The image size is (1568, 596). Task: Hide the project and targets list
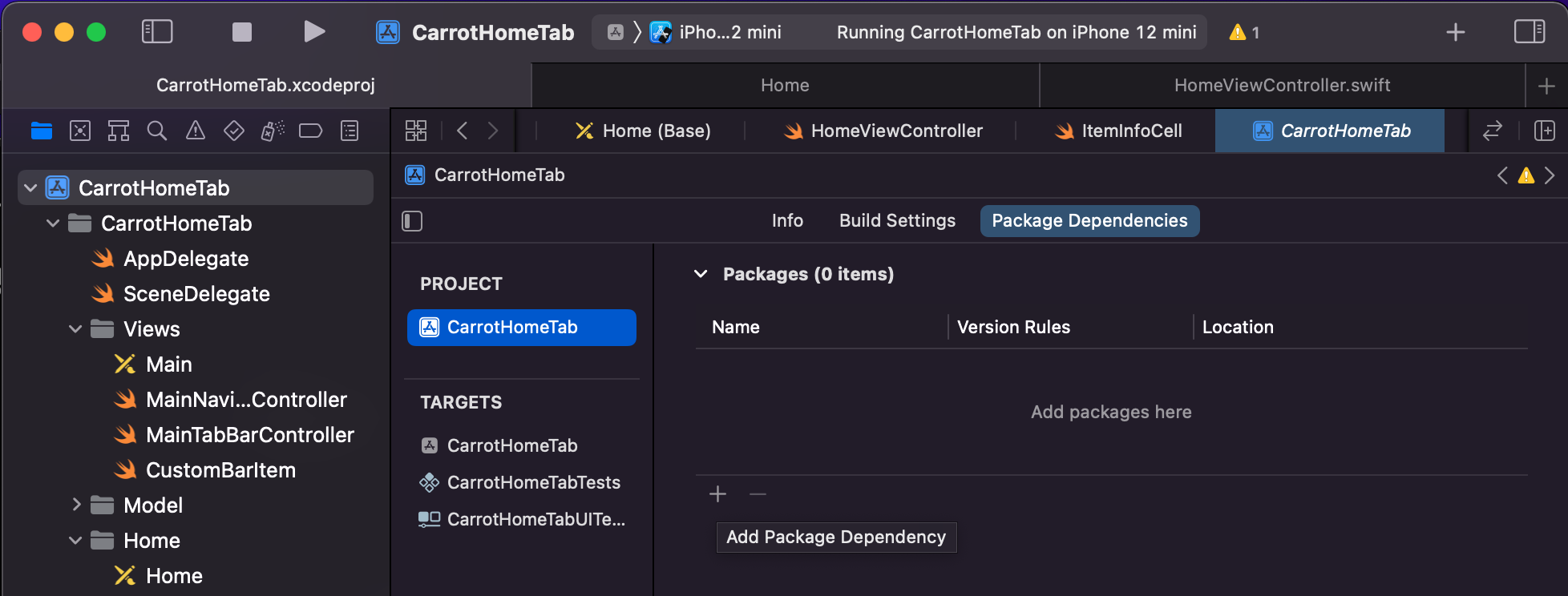[x=412, y=221]
